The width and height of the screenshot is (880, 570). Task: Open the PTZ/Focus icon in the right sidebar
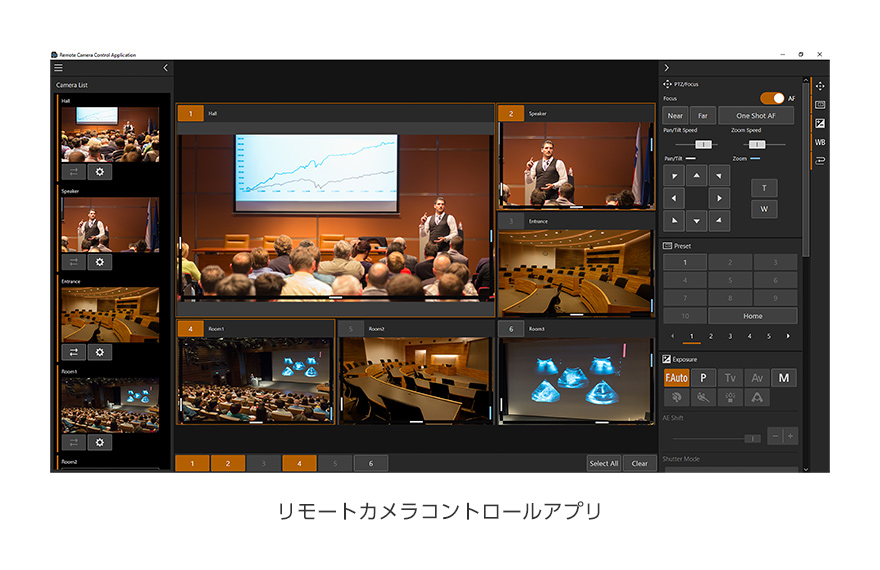(820, 86)
